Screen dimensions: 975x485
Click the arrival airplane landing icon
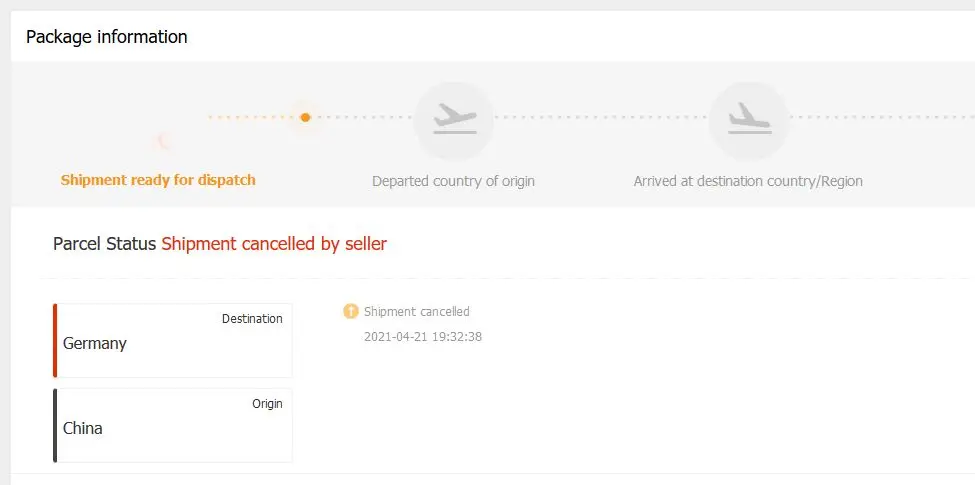pyautogui.click(x=749, y=119)
